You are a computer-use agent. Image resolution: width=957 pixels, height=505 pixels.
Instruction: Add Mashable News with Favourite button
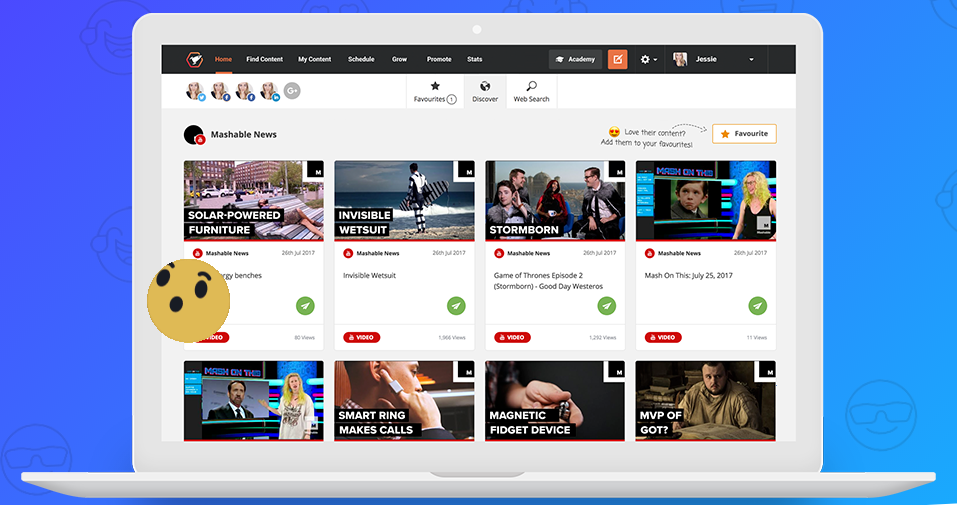point(744,134)
